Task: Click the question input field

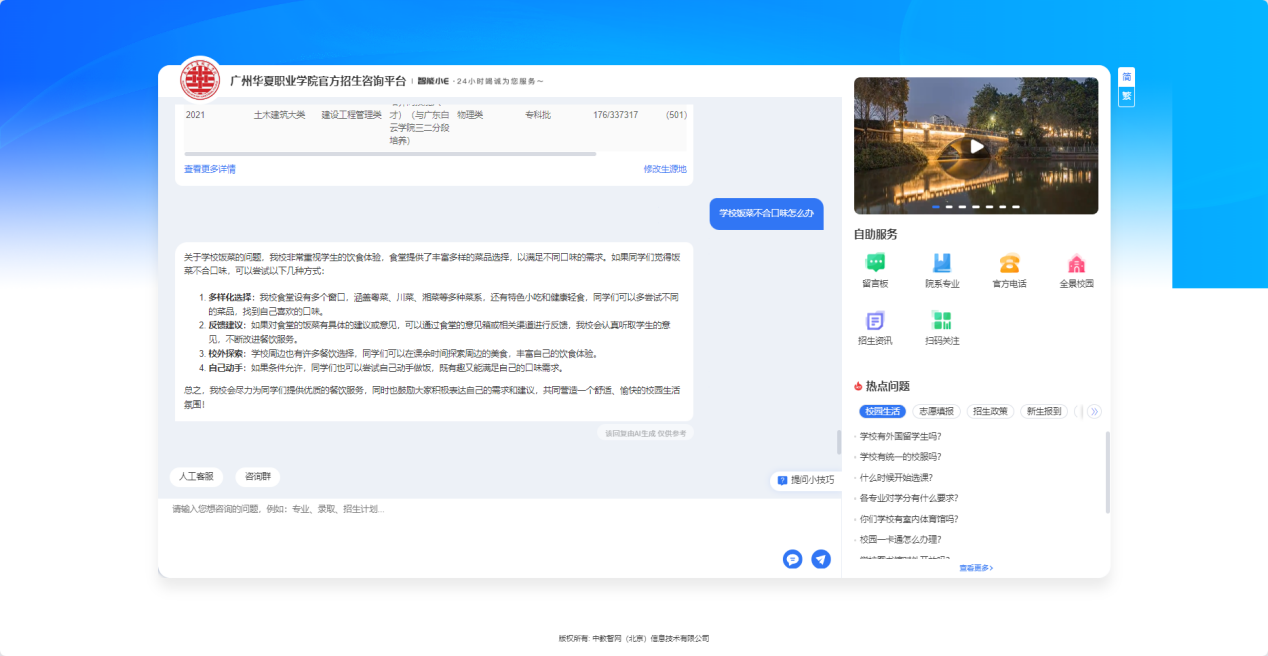Action: [x=450, y=510]
